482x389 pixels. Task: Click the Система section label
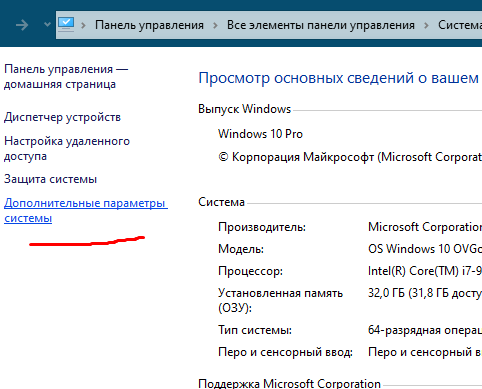[221, 202]
